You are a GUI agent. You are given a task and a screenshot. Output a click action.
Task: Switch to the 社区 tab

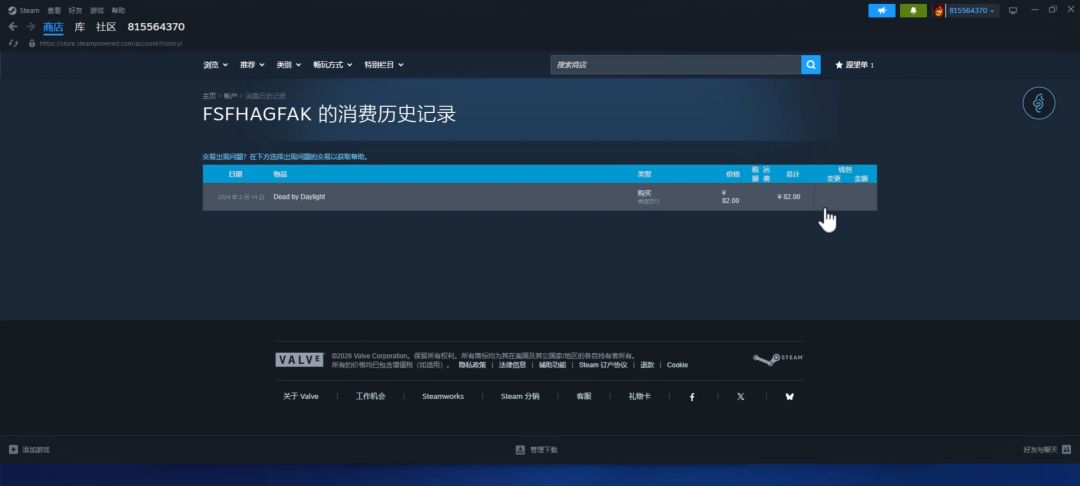tap(106, 27)
